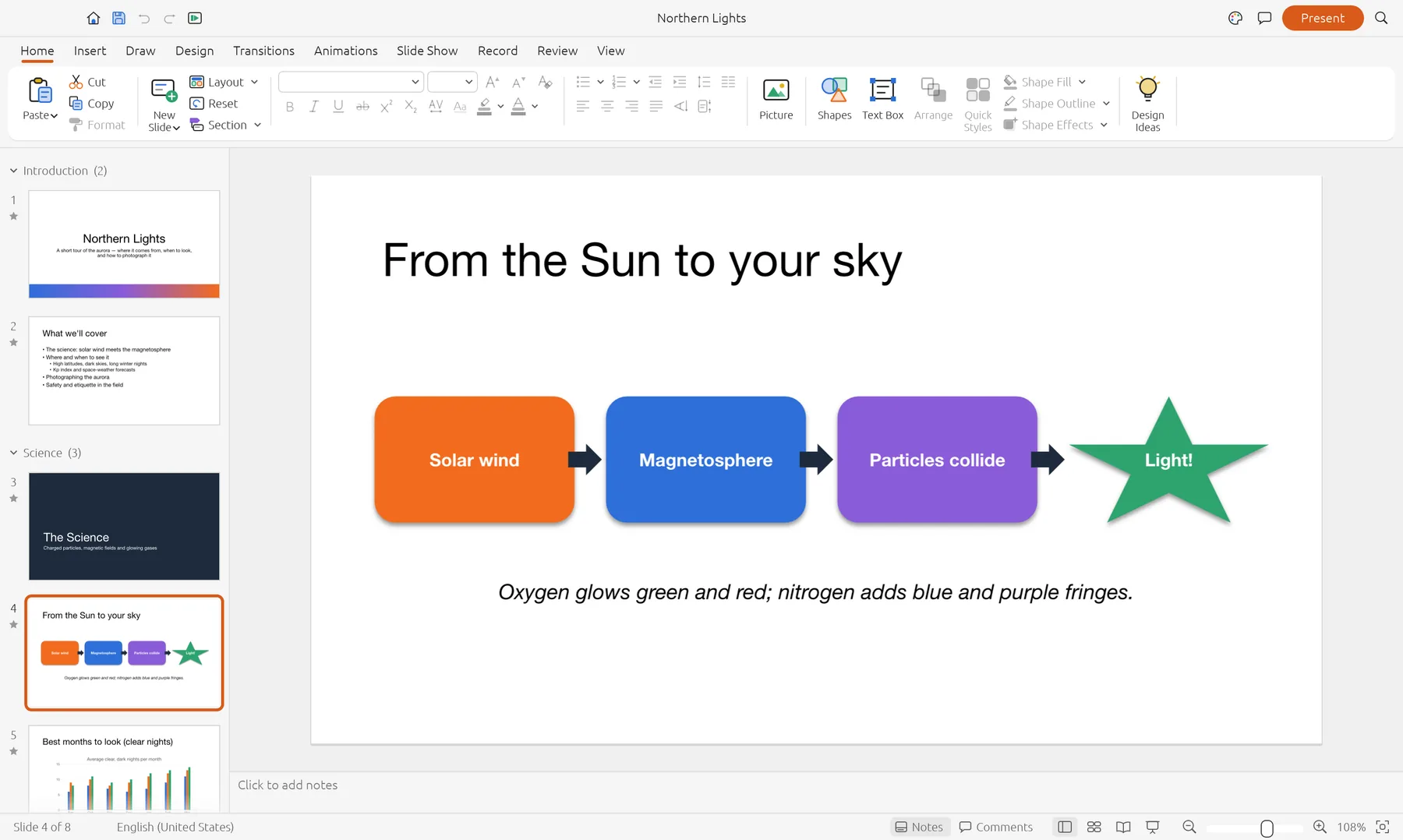Image resolution: width=1403 pixels, height=840 pixels.
Task: Open the search magnifier icon
Action: point(1381,18)
